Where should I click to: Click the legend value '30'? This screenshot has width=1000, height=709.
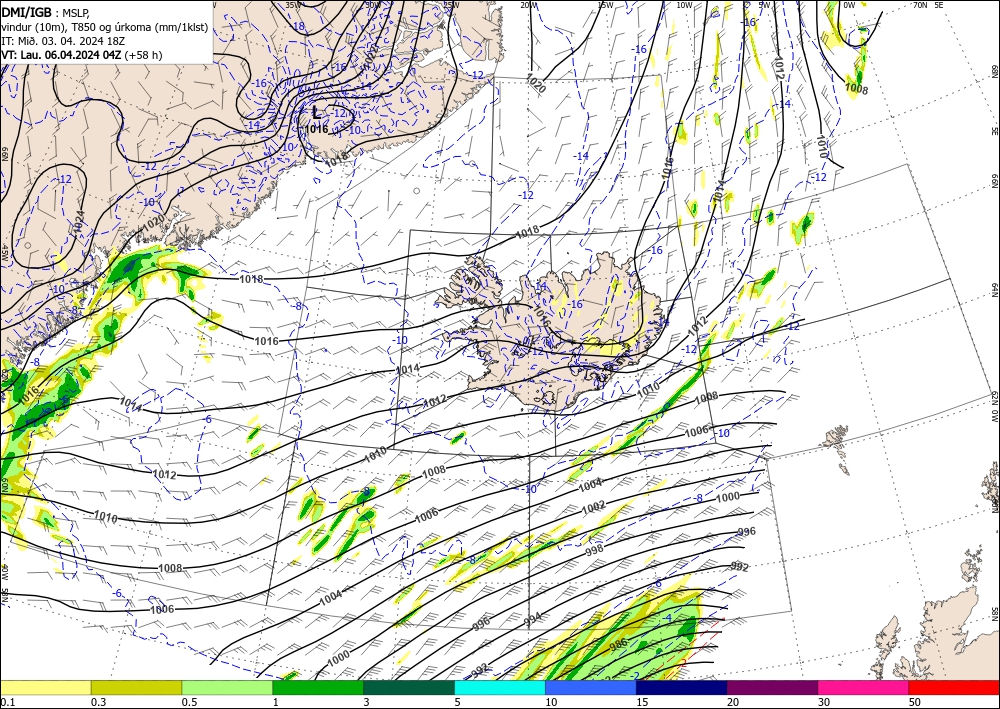823,702
